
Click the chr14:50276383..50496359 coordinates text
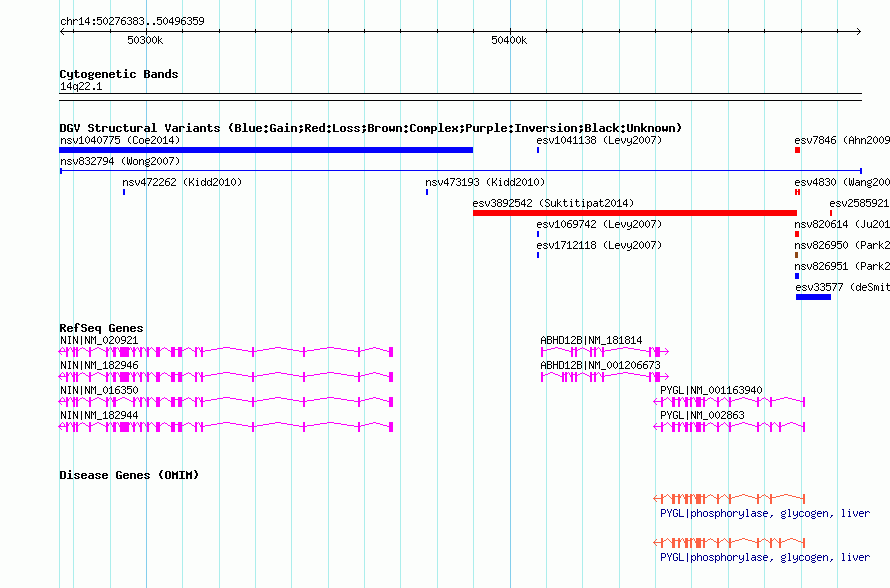click(132, 21)
